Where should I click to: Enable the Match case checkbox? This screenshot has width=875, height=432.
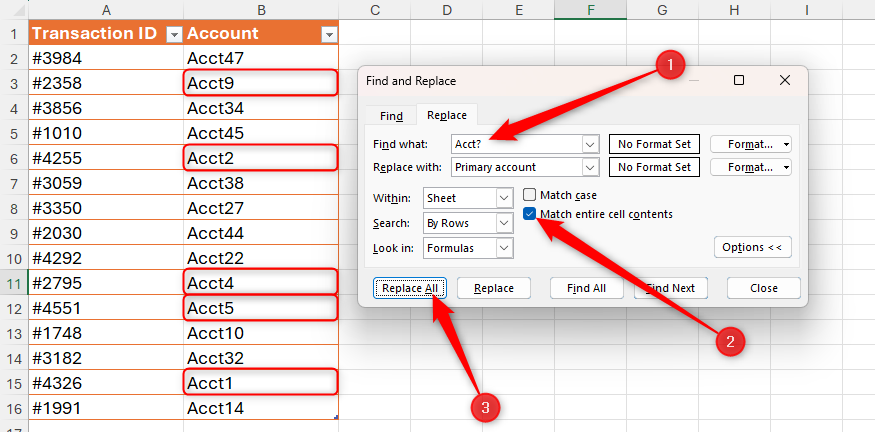tap(531, 195)
